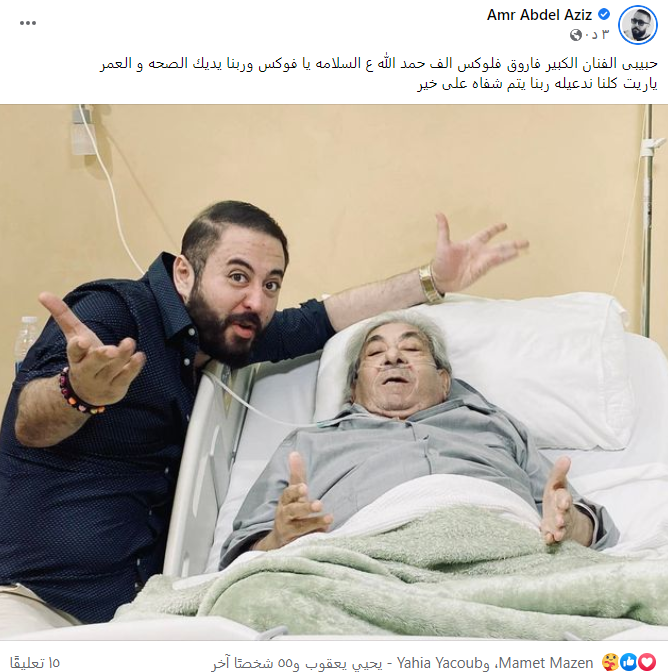Open the three-dot post options menu
The width and height of the screenshot is (668, 672).
[x=28, y=23]
